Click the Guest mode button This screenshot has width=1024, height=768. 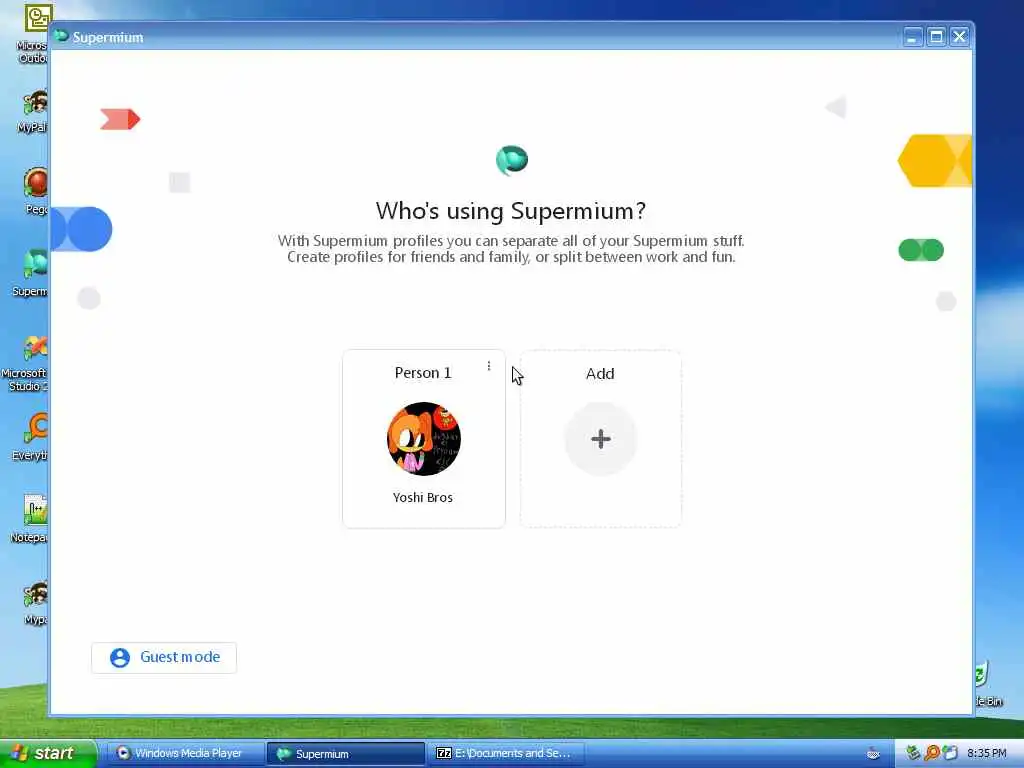coord(164,658)
